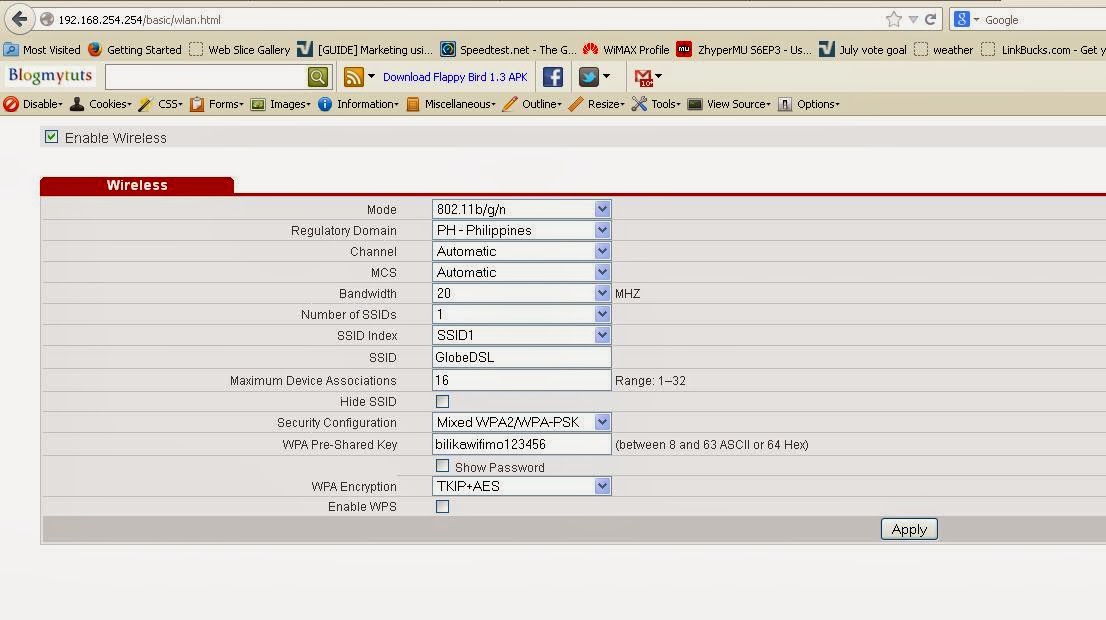1106x620 pixels.
Task: Open the Gmail toolbar icon
Action: (x=643, y=78)
